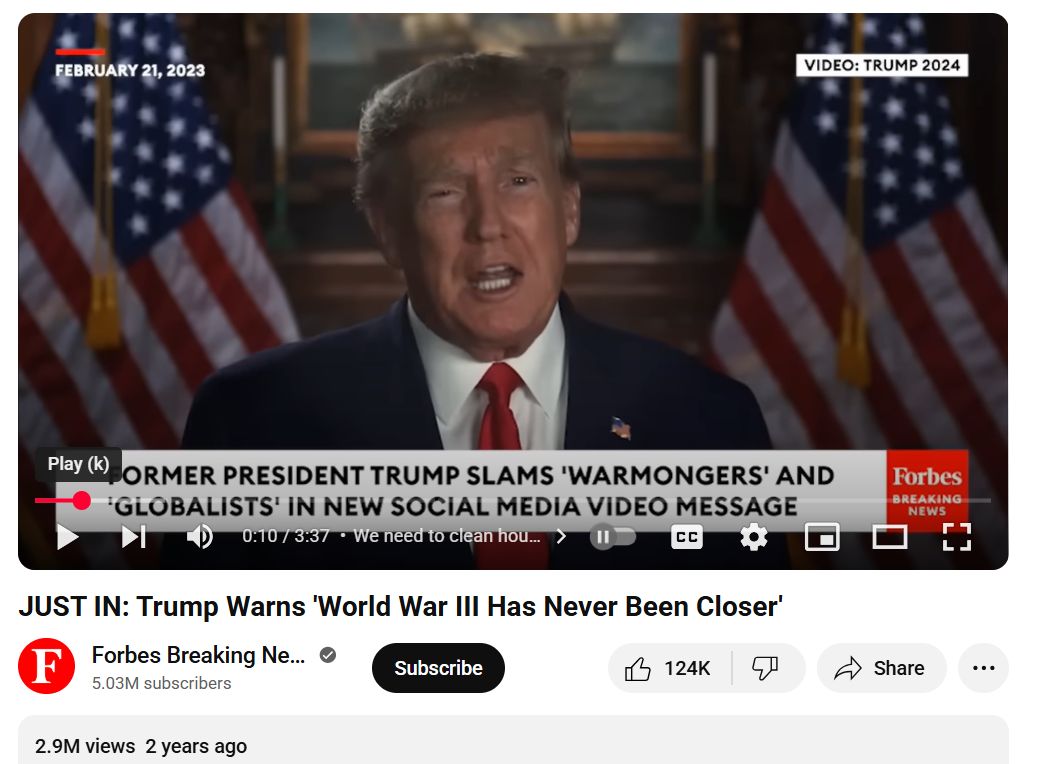Screen dimensions: 1037x764
Task: Expand chapter 'We need to clean hou...' chevron
Action: (x=561, y=536)
